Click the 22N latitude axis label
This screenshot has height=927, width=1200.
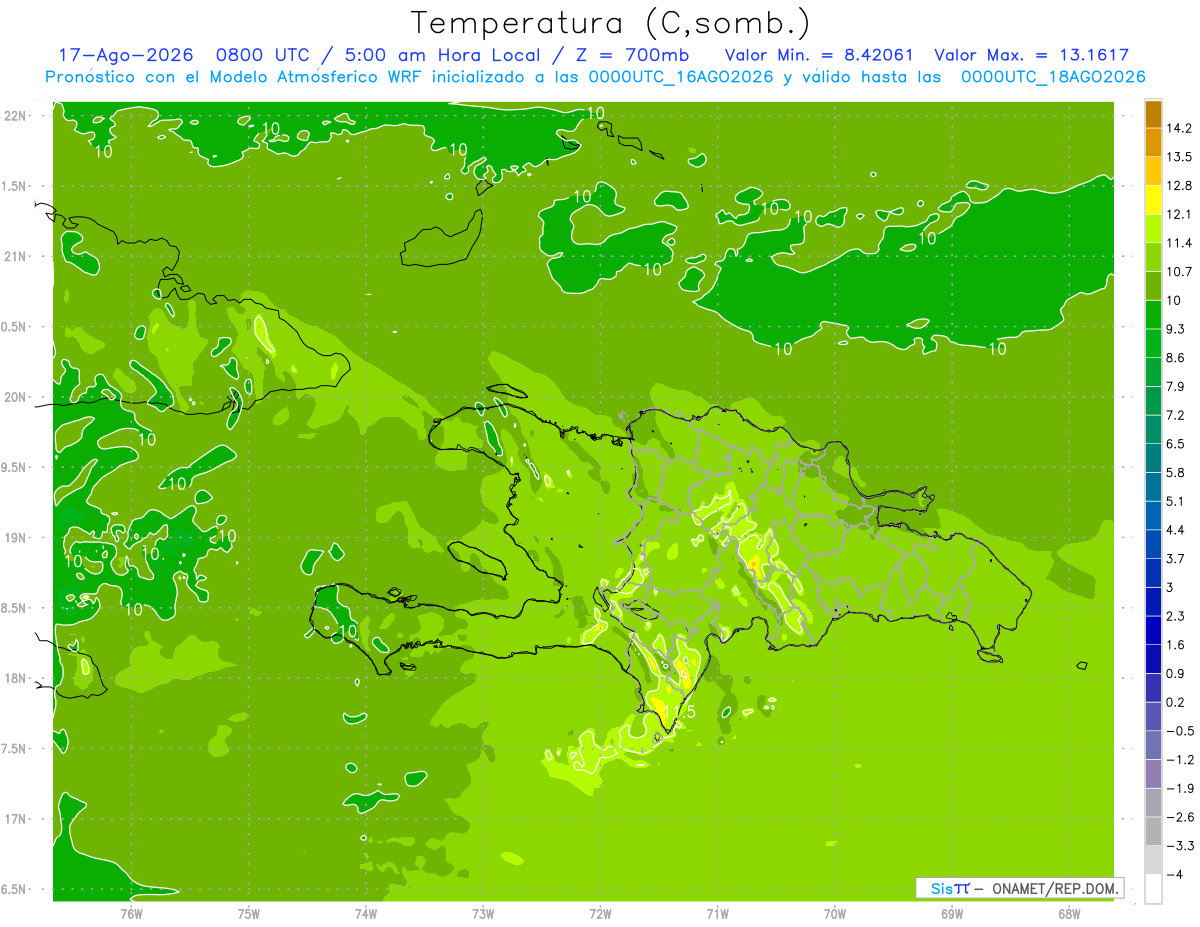coord(15,116)
